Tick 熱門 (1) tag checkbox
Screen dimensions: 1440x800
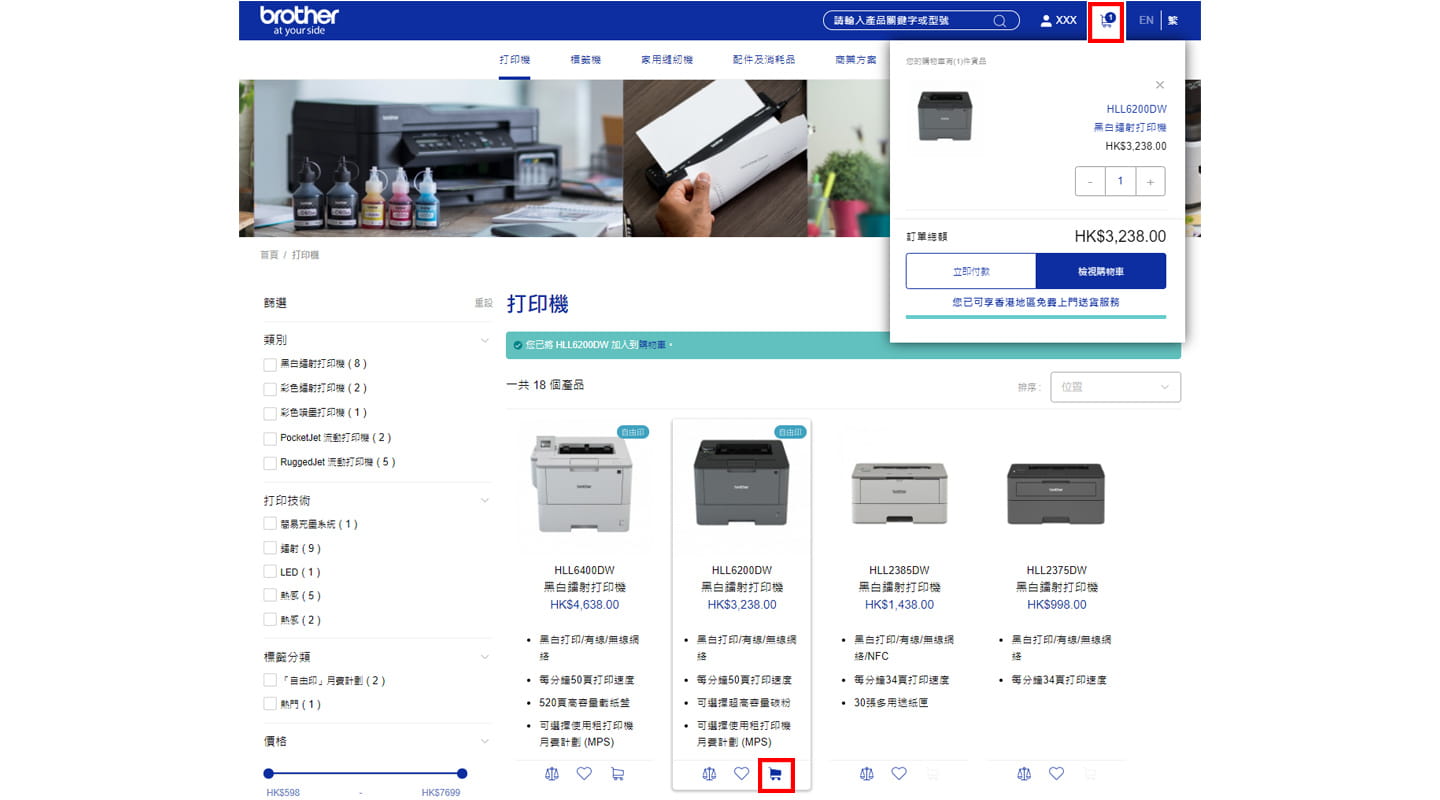point(270,704)
